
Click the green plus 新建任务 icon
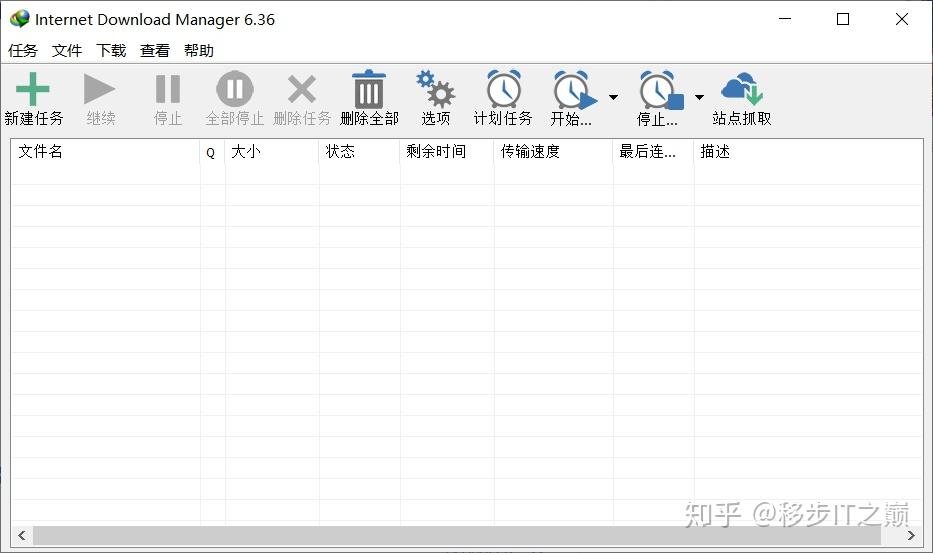tap(33, 89)
